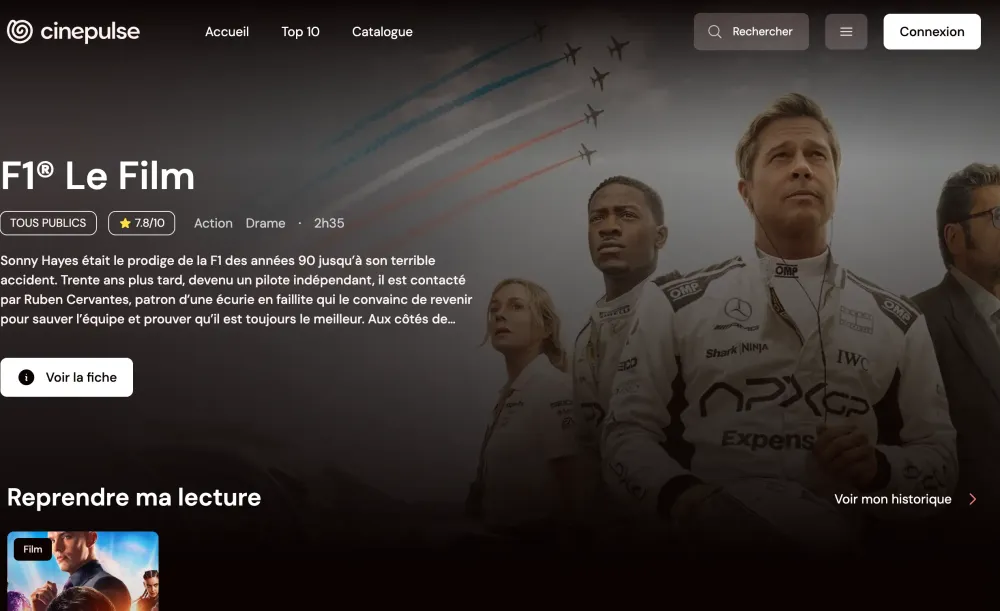This screenshot has height=611, width=1000.
Task: Click the yellow star rating icon
Action: tap(125, 223)
